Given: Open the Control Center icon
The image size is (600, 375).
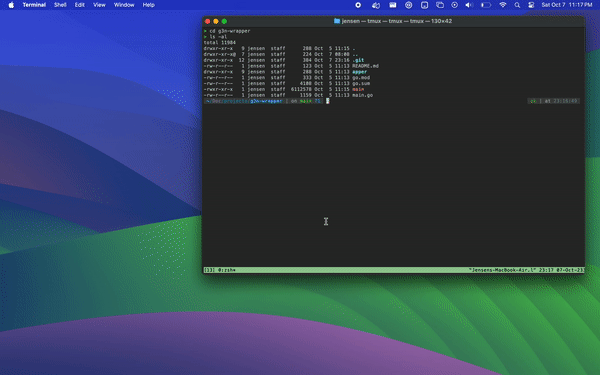Looking at the screenshot, I should pos(531,5).
